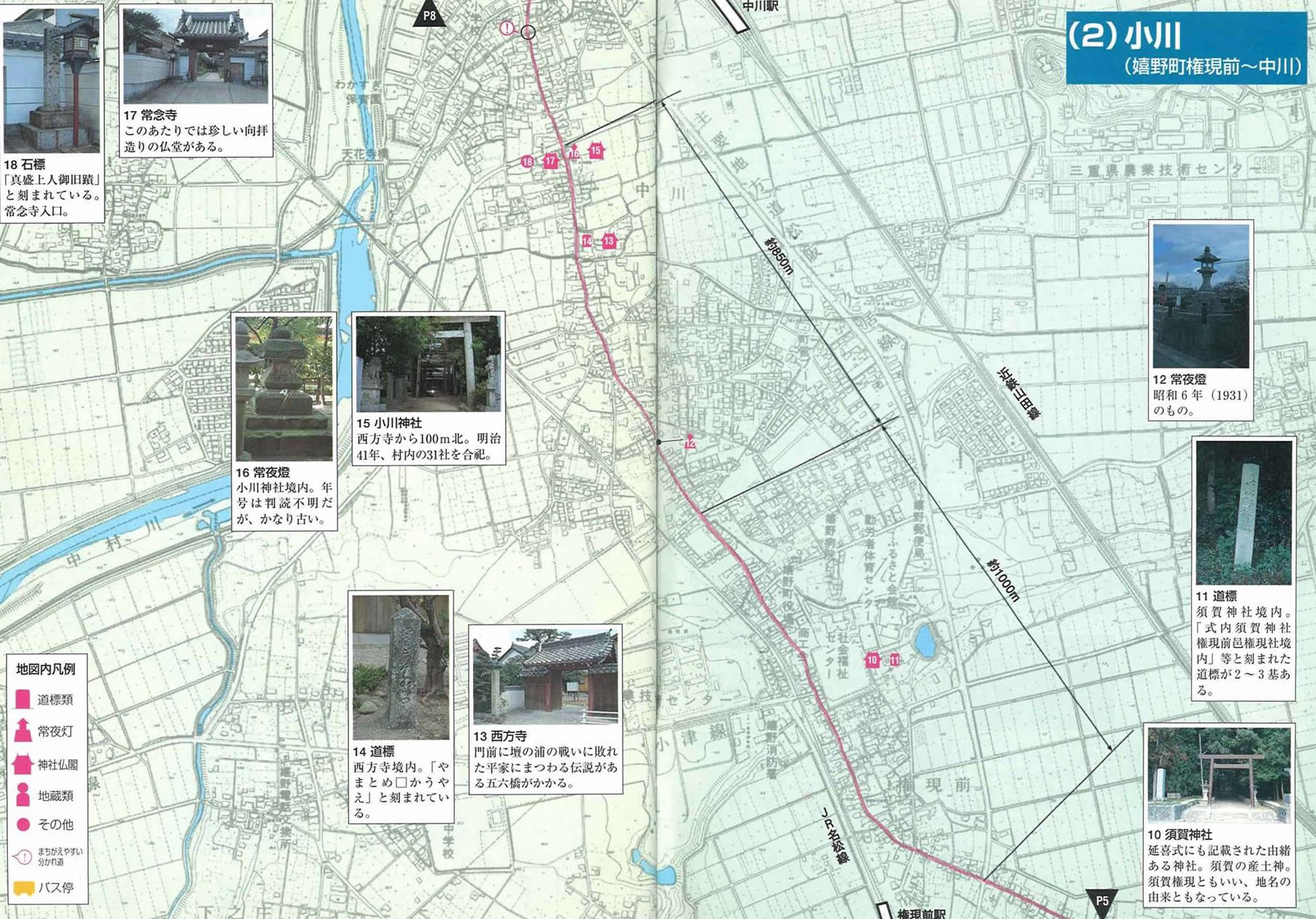
Task: Click map marker number 18
Action: 527,161
